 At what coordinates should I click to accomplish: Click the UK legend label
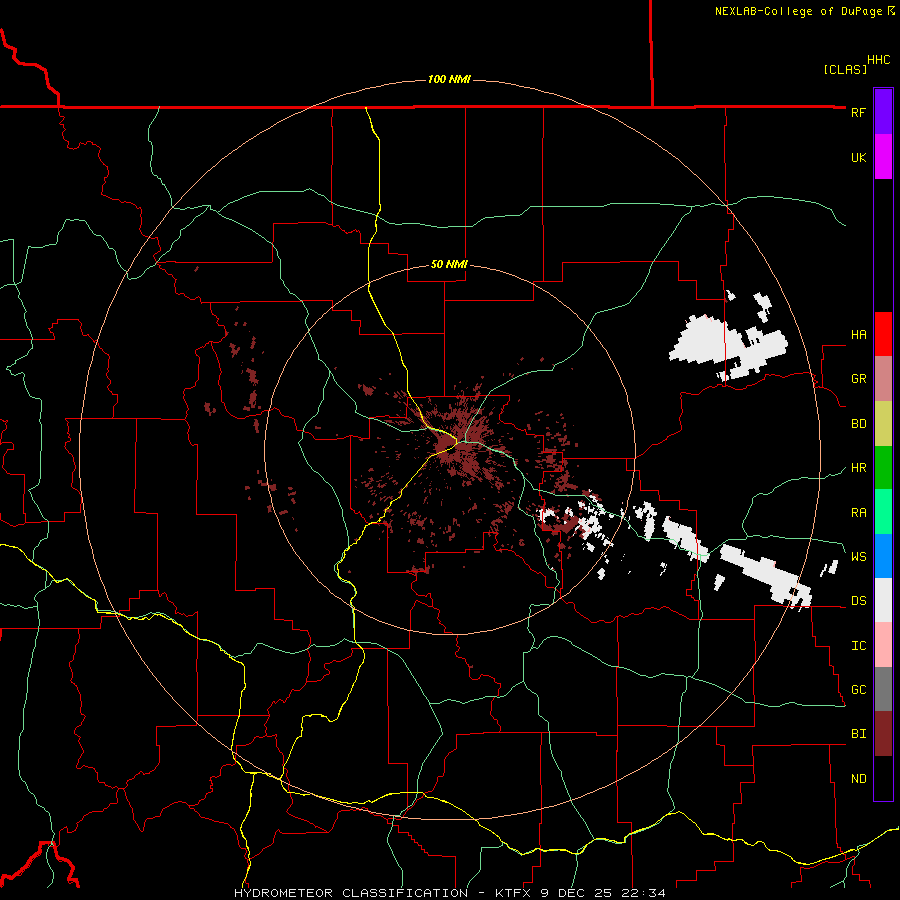pyautogui.click(x=858, y=158)
